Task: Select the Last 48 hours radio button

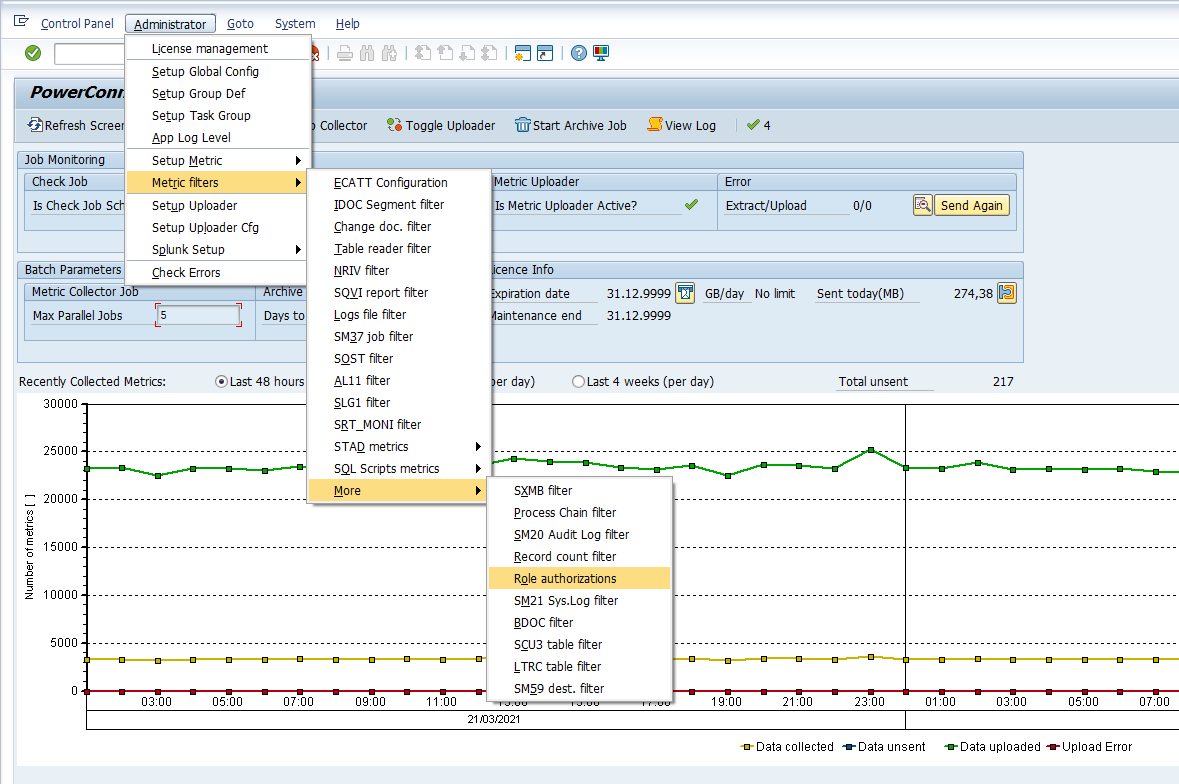Action: coord(222,381)
